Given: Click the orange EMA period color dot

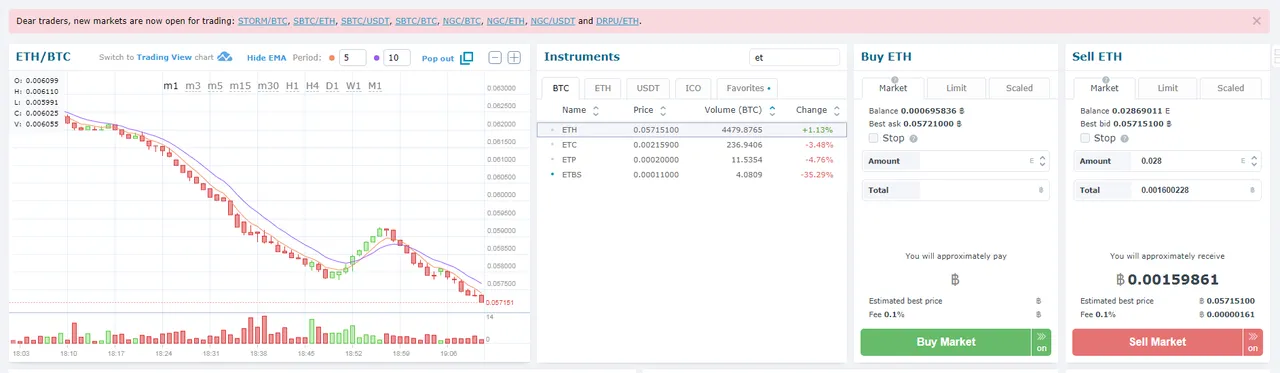Looking at the screenshot, I should point(331,58).
